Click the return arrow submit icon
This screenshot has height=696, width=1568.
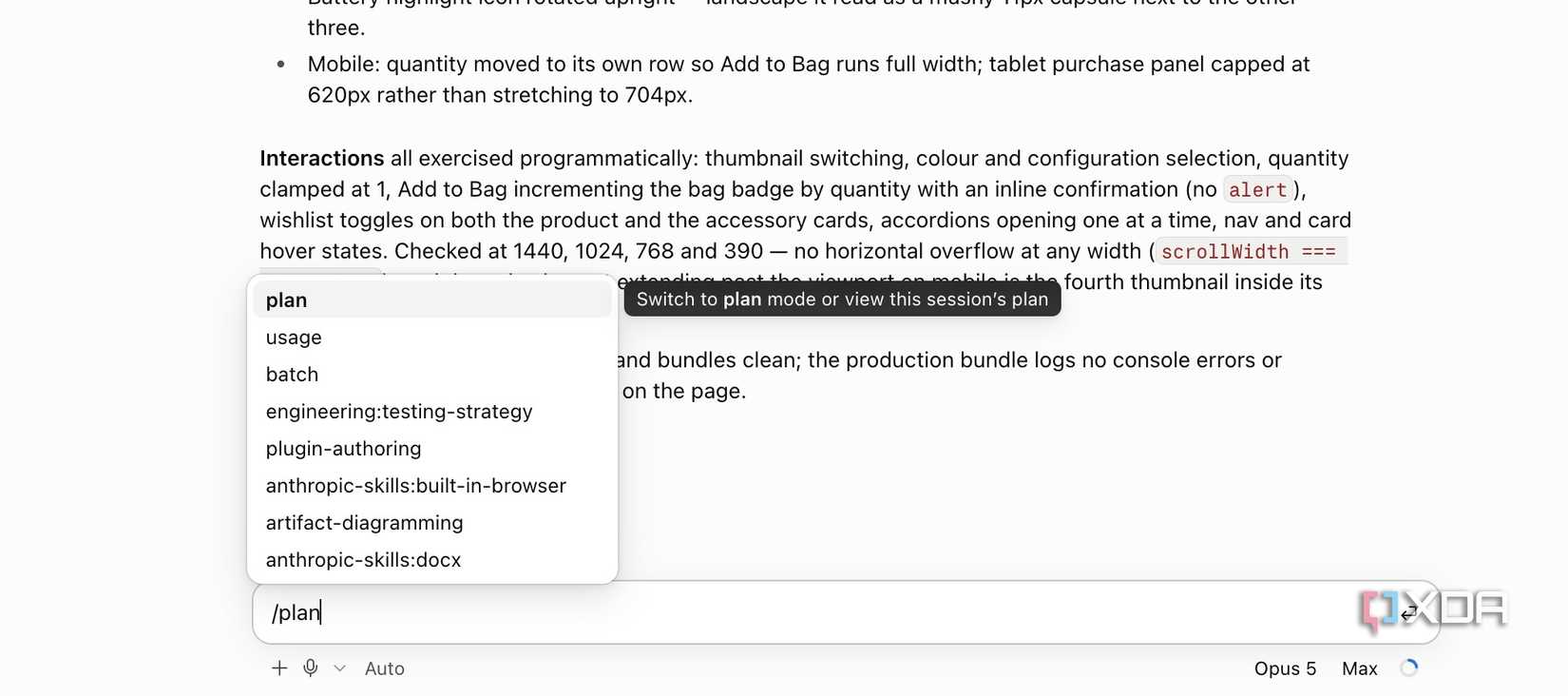[x=1409, y=612]
